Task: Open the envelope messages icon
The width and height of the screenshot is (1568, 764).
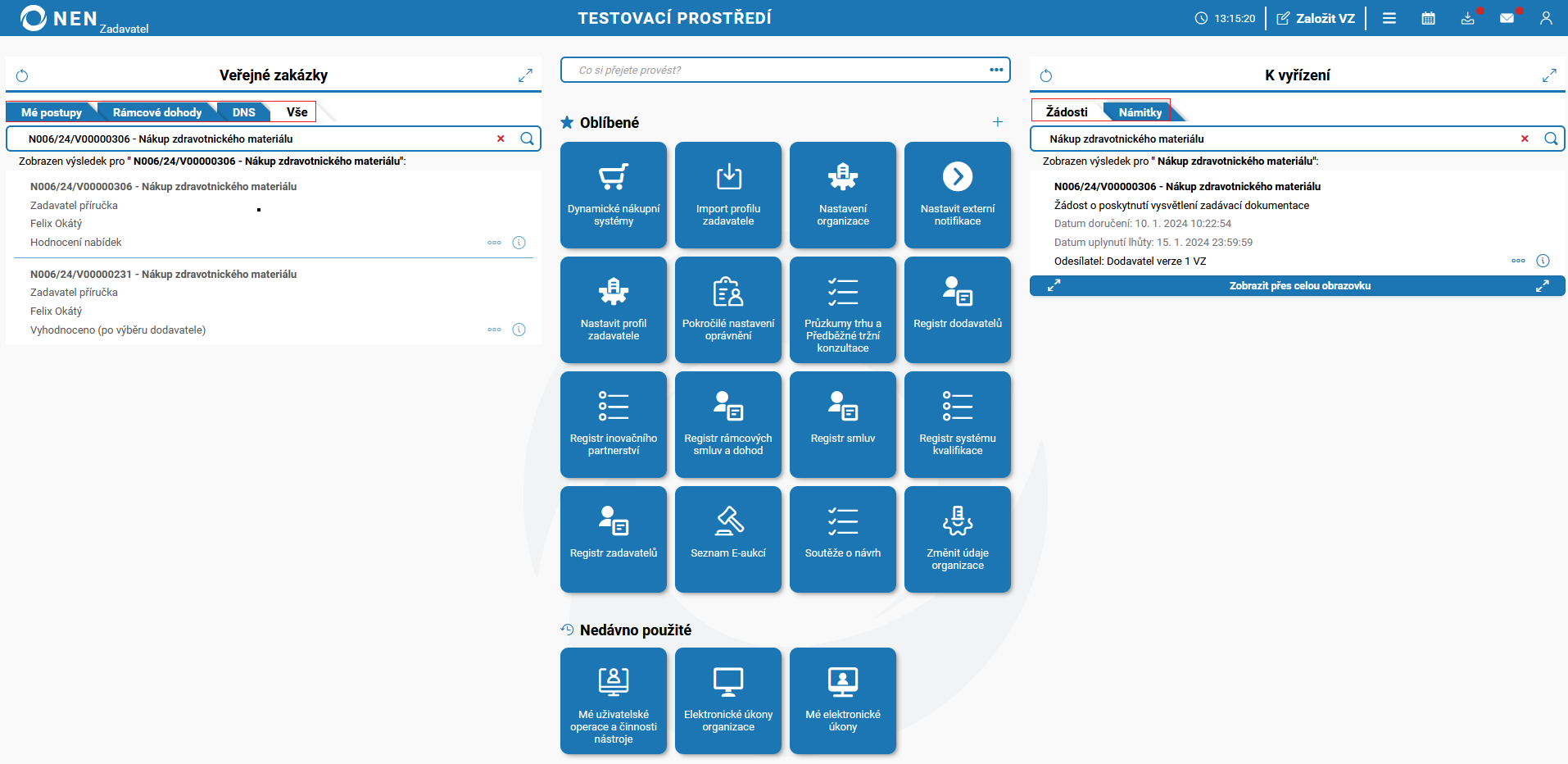Action: click(1507, 18)
